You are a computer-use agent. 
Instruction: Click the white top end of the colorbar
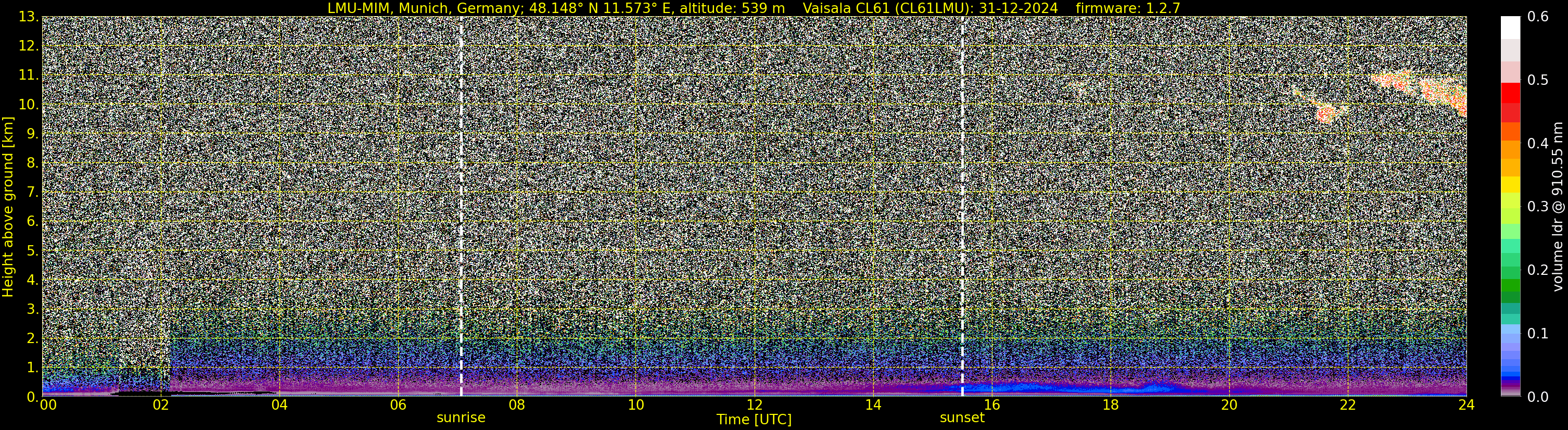(x=1510, y=28)
